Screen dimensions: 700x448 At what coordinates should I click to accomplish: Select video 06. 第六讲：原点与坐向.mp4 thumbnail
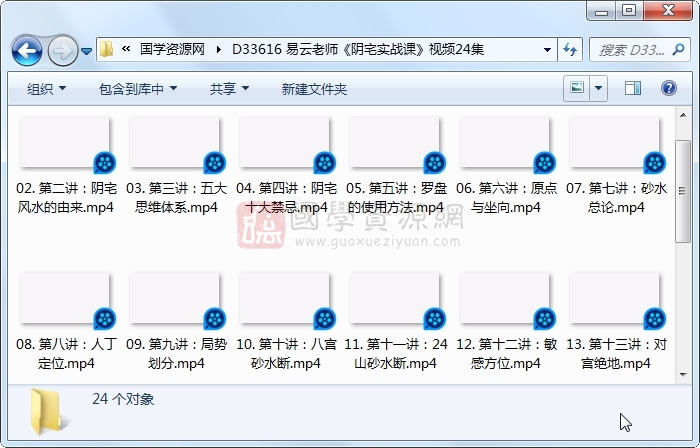506,144
